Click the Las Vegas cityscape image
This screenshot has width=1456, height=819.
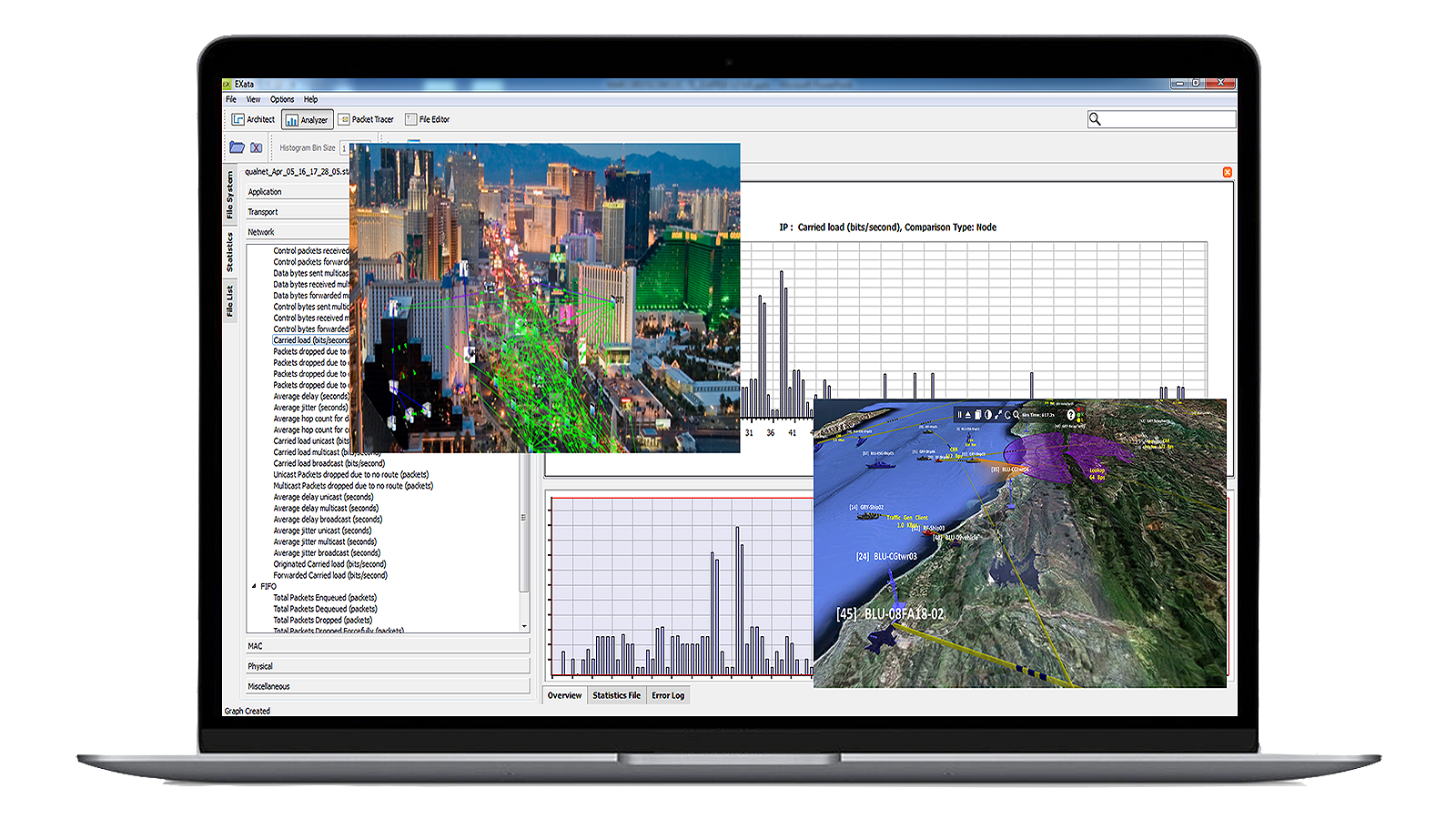pos(545,298)
